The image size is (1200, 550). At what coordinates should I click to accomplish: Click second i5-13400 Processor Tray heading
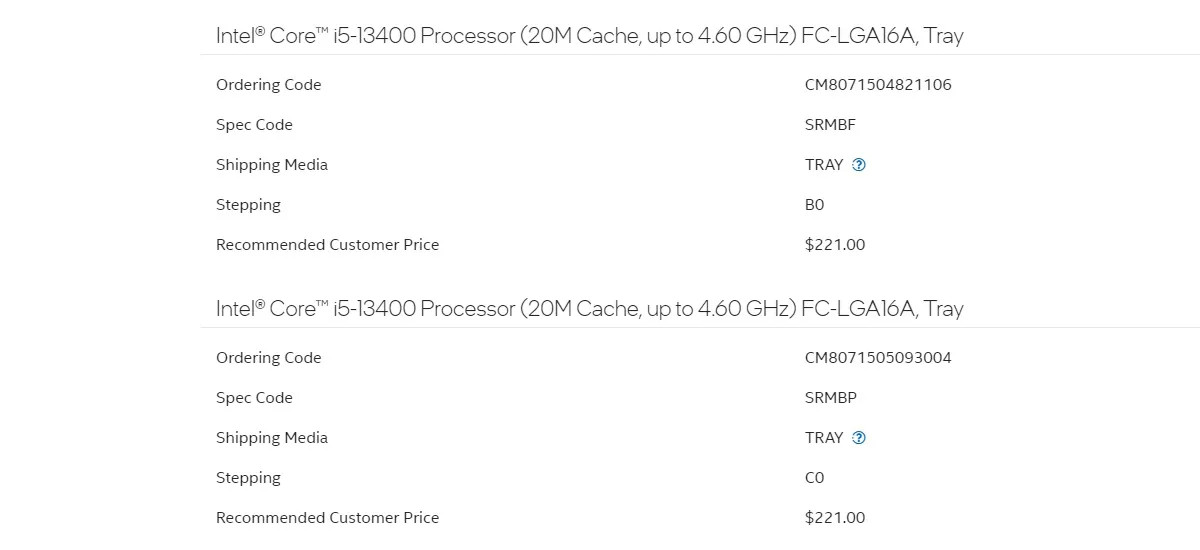(x=590, y=309)
